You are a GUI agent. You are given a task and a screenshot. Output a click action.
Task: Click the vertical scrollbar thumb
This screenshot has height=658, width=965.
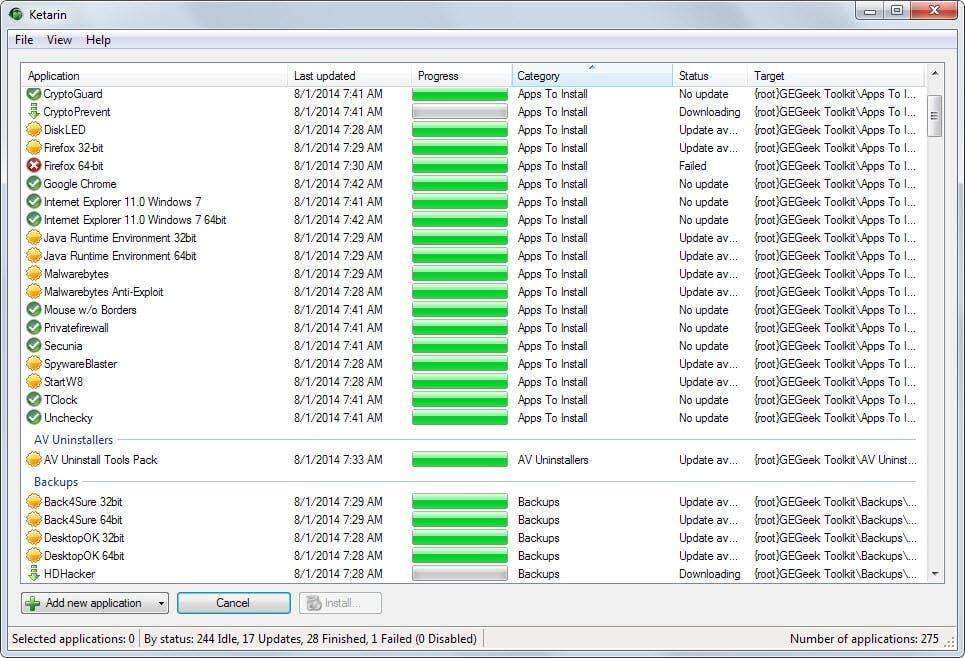935,116
